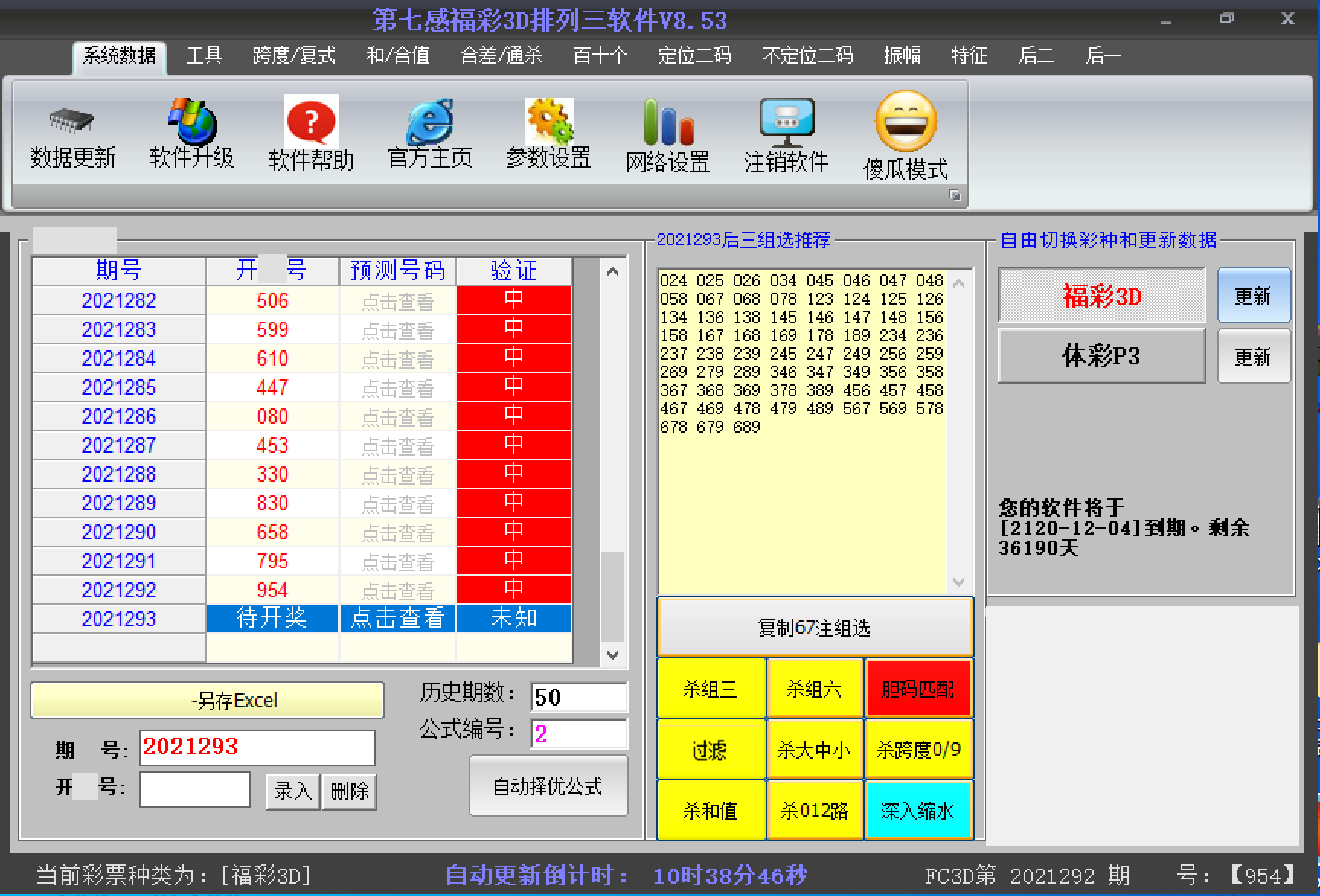This screenshot has height=896, width=1320.
Task: Click recommendation list scroll down arrow
Action: click(x=959, y=581)
